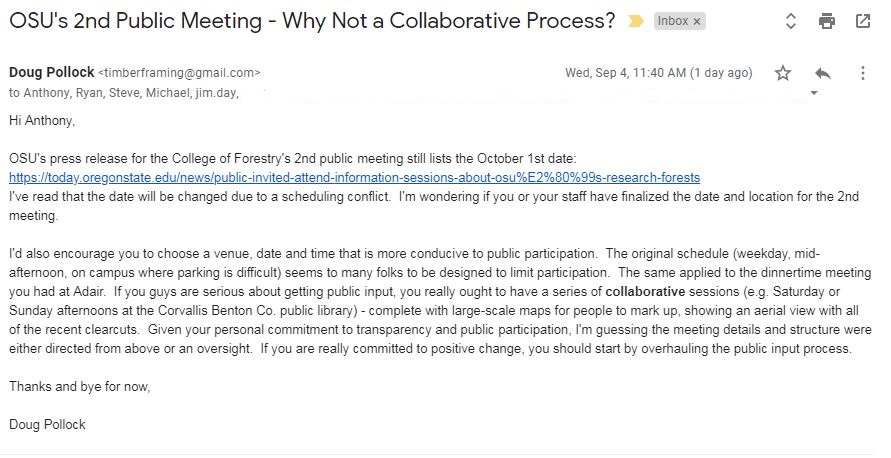Click the email subject line title
This screenshot has height=458, width=891.
pos(312,21)
